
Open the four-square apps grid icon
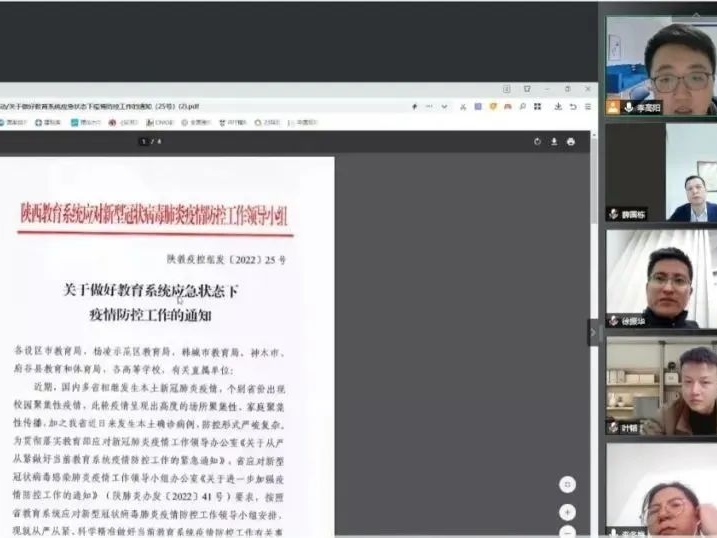pyautogui.click(x=538, y=107)
